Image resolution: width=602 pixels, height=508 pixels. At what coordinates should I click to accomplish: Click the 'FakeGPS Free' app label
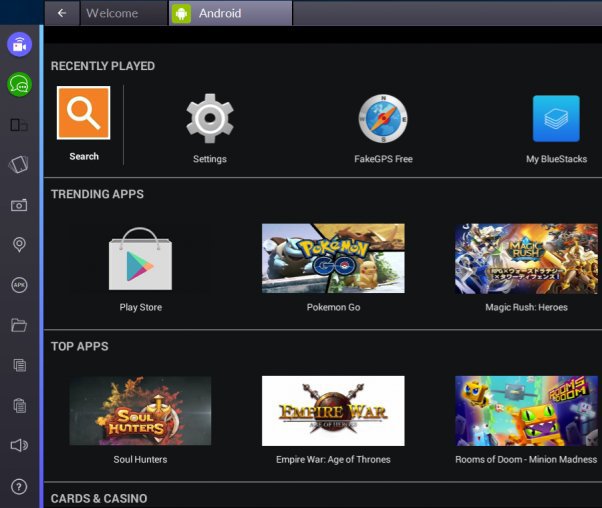coord(383,159)
